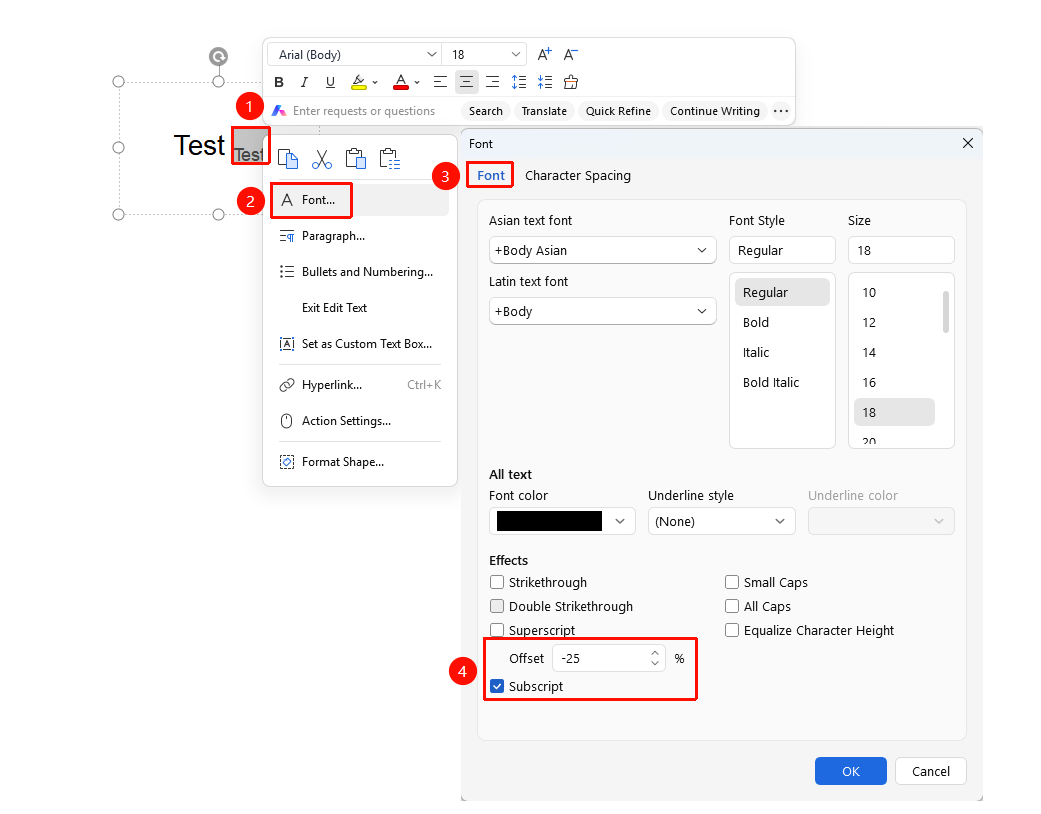The width and height of the screenshot is (1041, 814).
Task: Enable the Double Strikethrough checkbox
Action: 497,606
